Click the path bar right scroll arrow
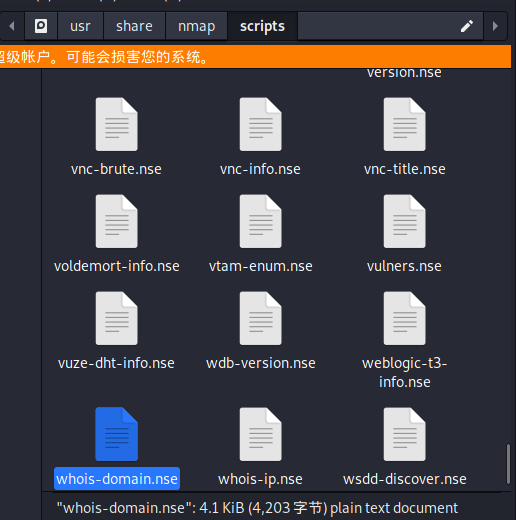The width and height of the screenshot is (516, 520). [495, 26]
